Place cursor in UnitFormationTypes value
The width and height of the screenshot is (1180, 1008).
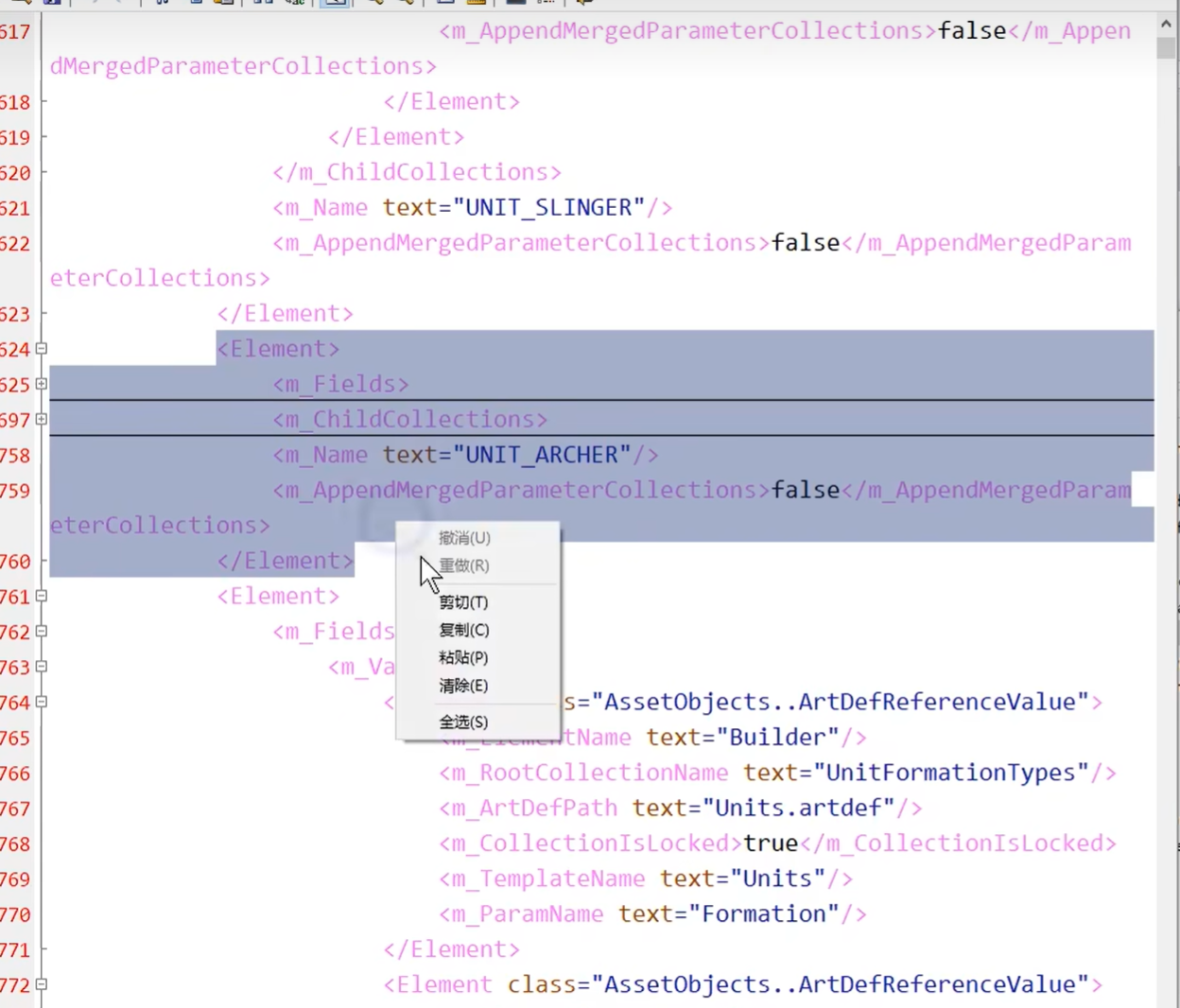point(949,773)
